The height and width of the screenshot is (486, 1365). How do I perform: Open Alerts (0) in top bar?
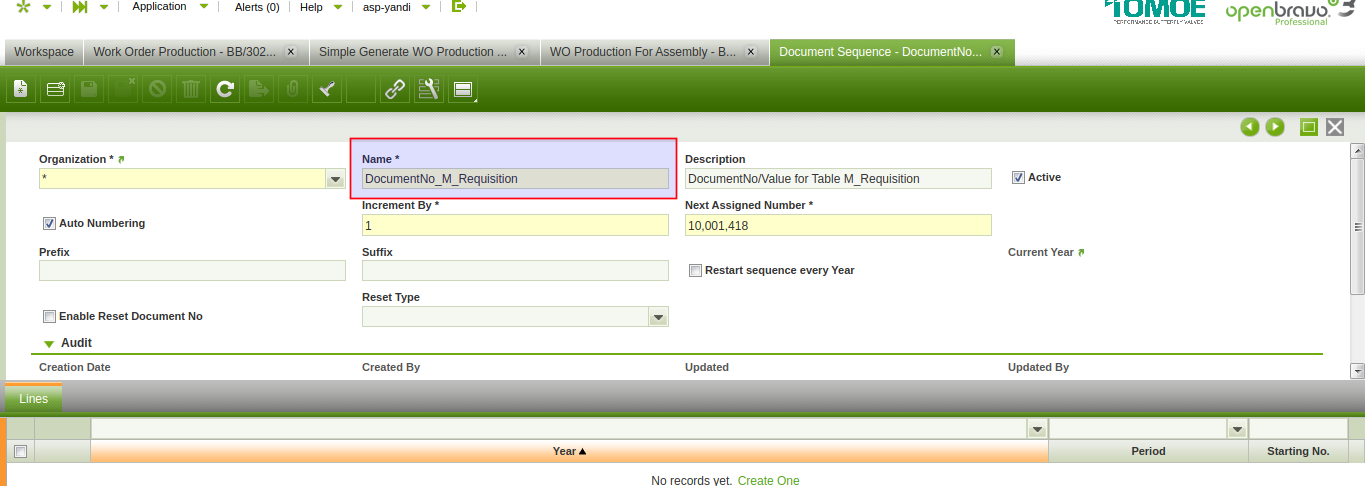(256, 7)
